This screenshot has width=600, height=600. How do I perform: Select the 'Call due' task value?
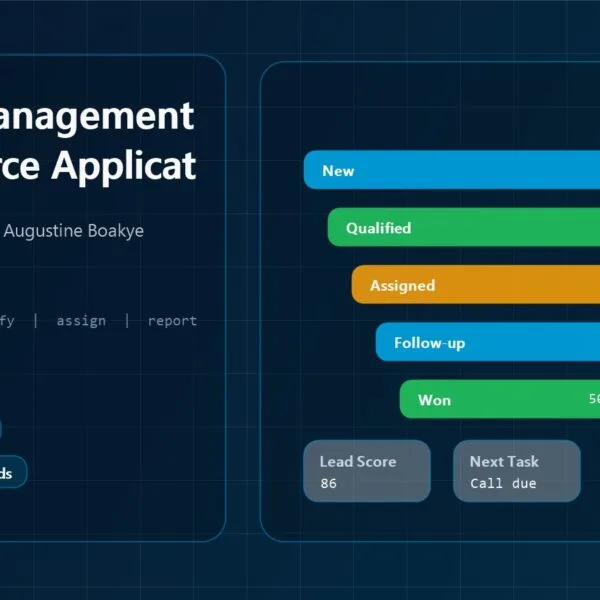click(x=503, y=483)
